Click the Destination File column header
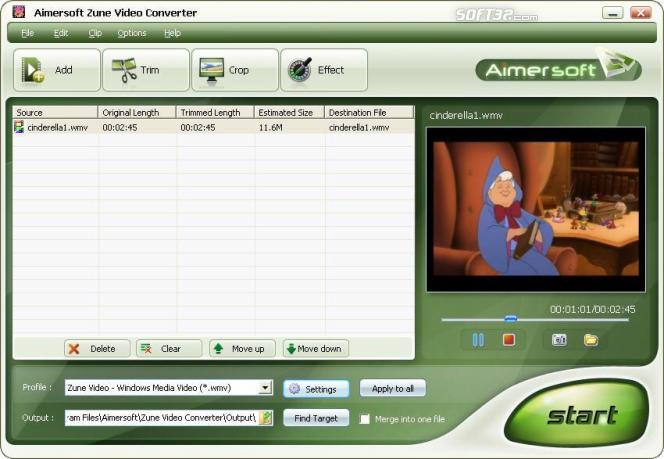Image resolution: width=664 pixels, height=459 pixels. click(369, 113)
